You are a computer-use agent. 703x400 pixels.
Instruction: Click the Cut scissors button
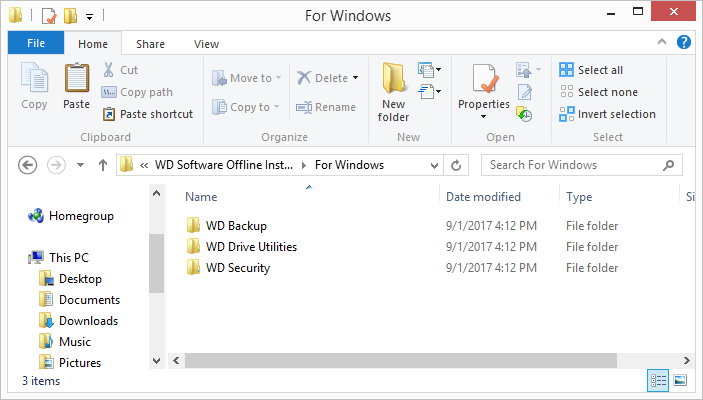pyautogui.click(x=121, y=70)
